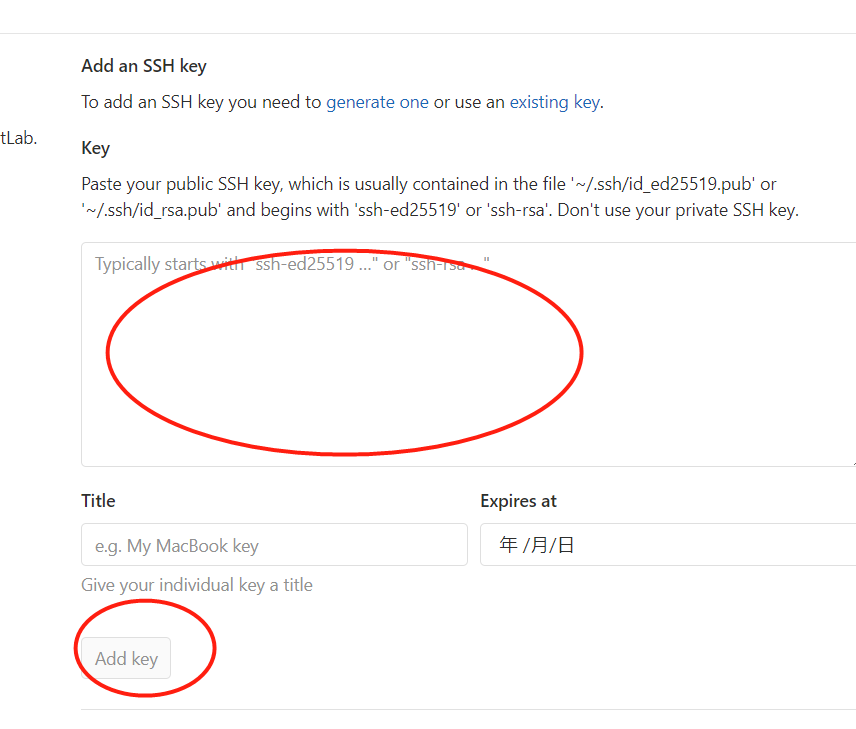Image resolution: width=856 pixels, height=729 pixels.
Task: Select the 'Expires at' field label
Action: point(518,501)
